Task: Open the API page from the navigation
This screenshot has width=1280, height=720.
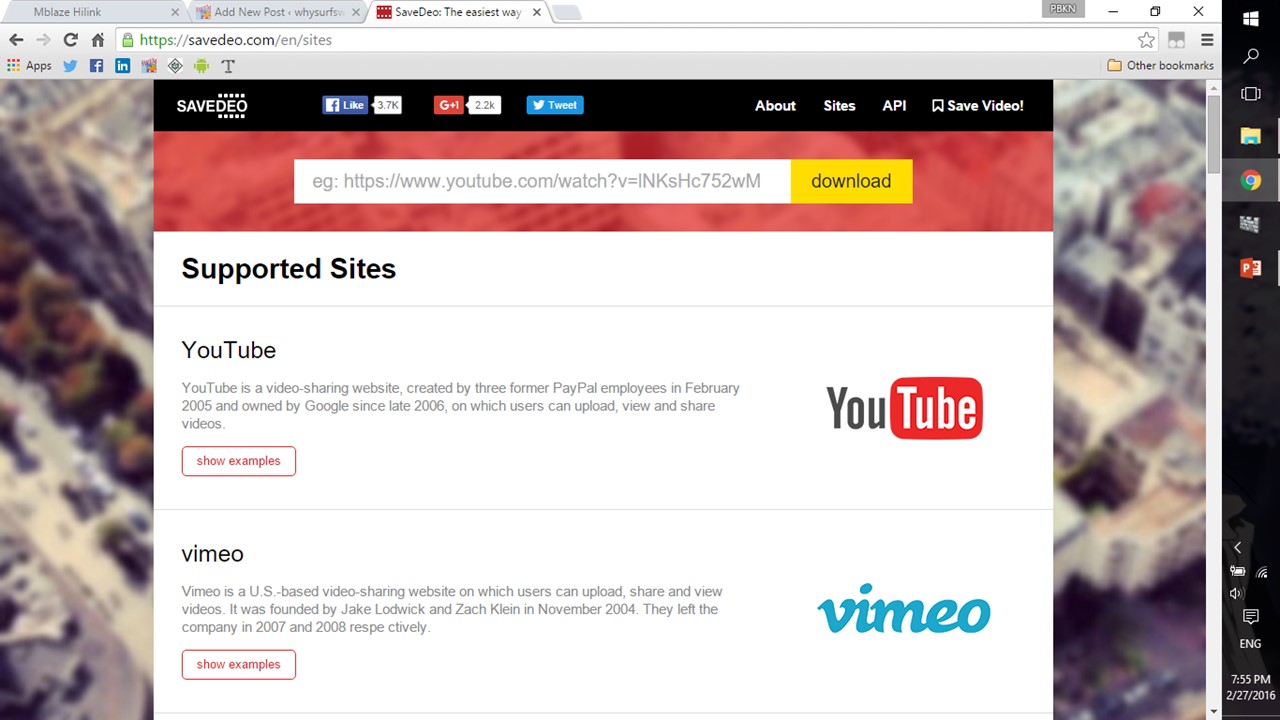Action: click(x=894, y=106)
